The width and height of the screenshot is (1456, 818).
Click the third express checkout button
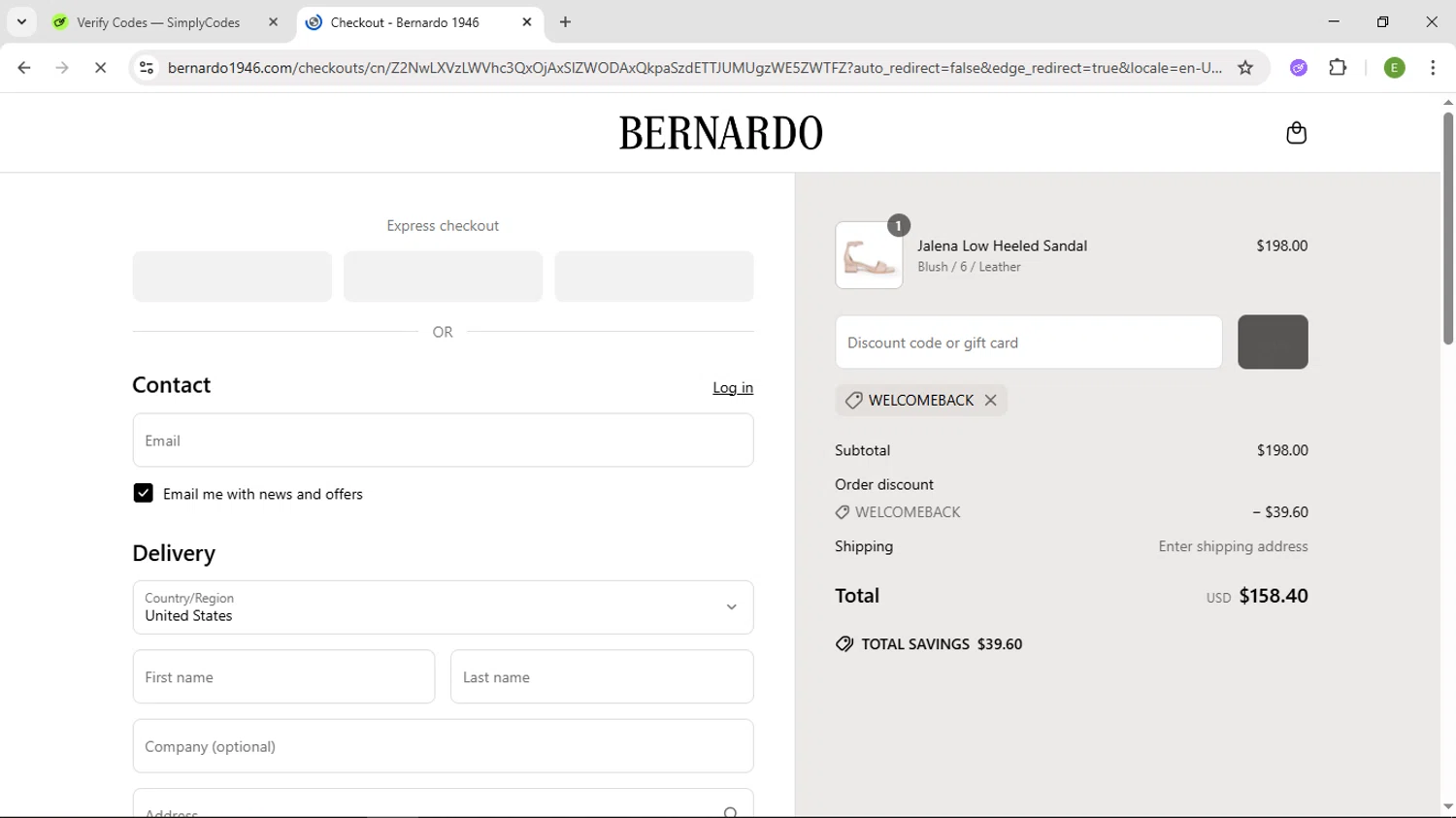point(653,277)
